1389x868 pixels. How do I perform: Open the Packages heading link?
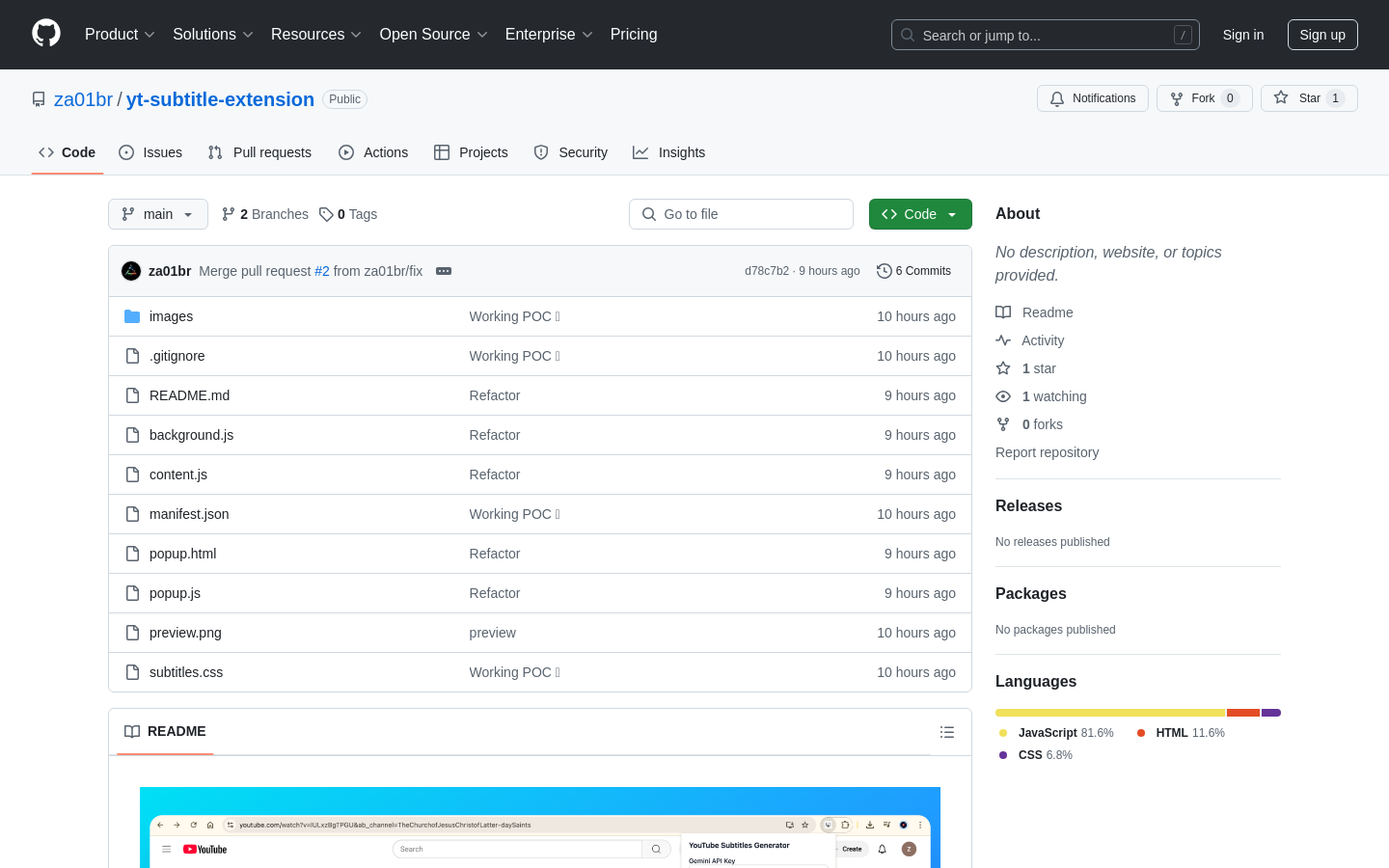[1031, 594]
